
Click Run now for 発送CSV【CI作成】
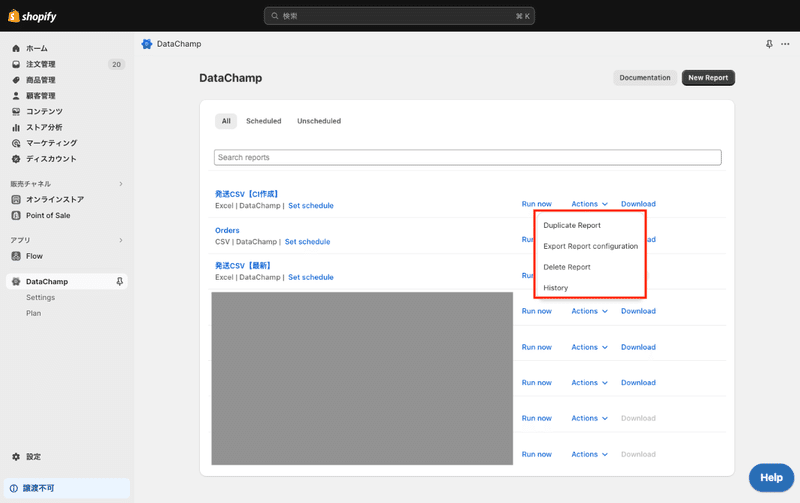coord(537,204)
